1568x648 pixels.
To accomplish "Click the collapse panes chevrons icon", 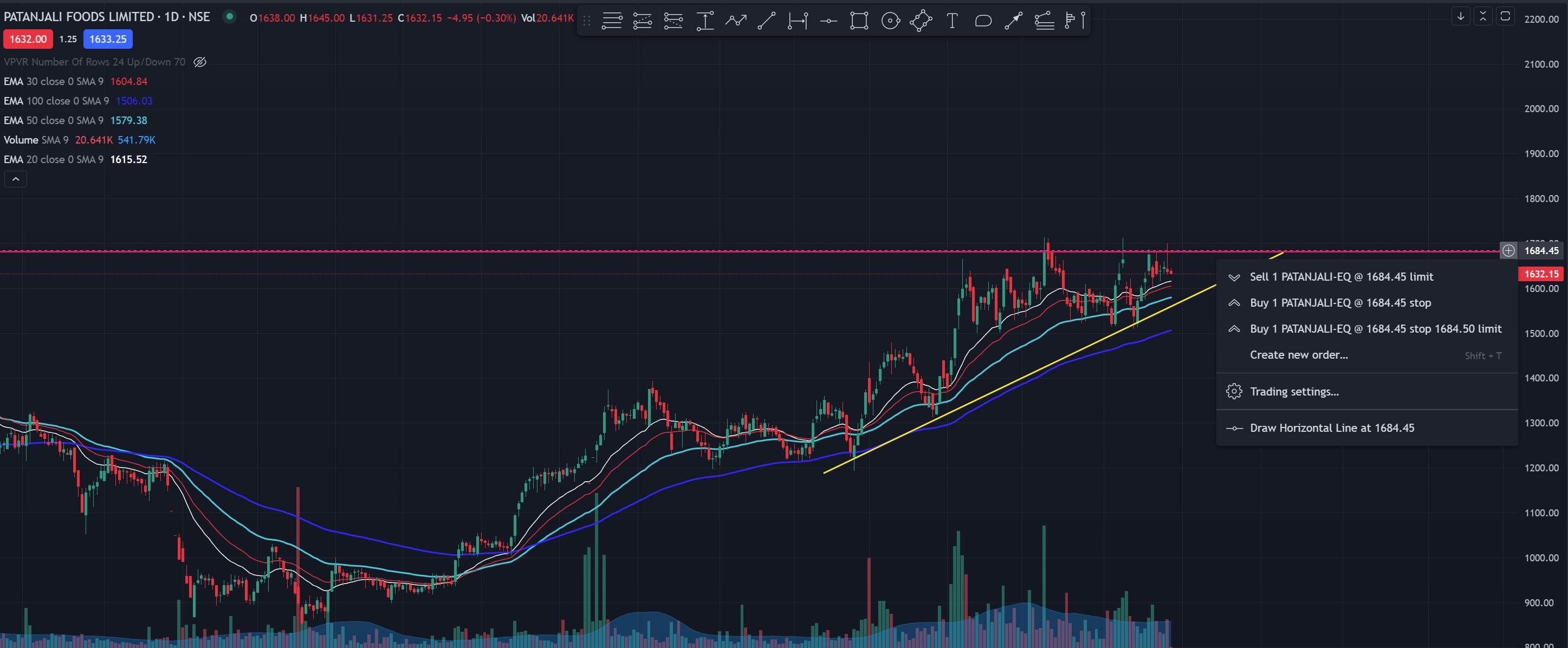I will 1483,16.
